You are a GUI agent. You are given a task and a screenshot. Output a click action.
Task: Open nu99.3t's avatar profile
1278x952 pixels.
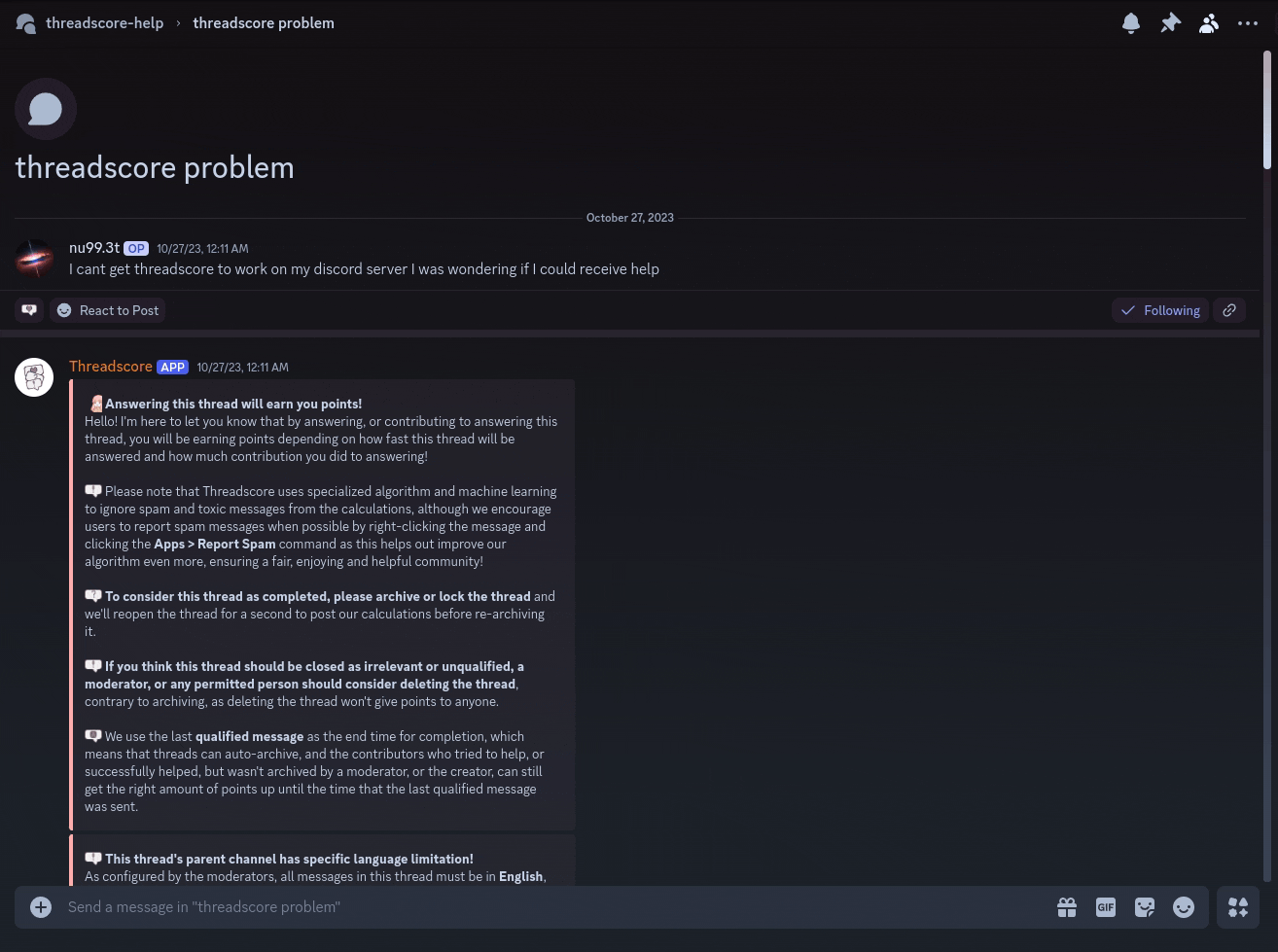[34, 259]
